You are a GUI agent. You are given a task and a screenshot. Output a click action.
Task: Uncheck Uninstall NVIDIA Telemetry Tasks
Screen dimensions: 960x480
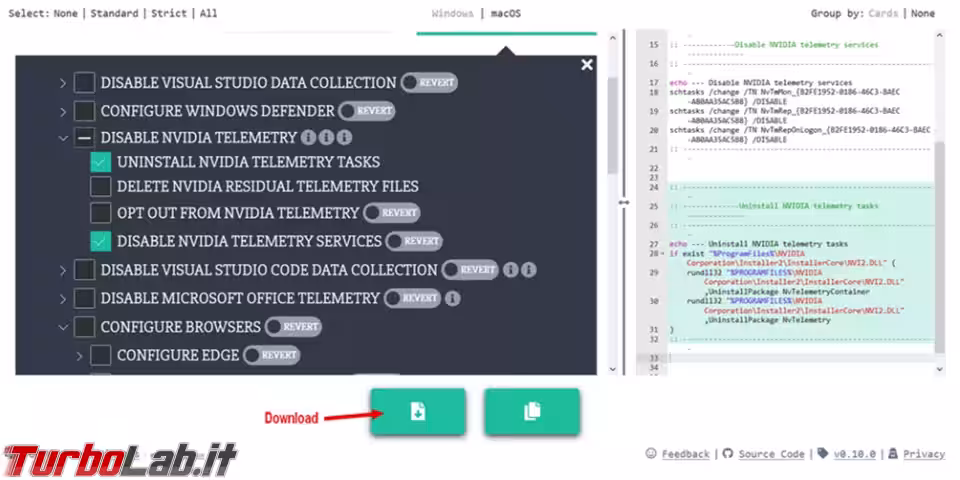click(x=100, y=162)
